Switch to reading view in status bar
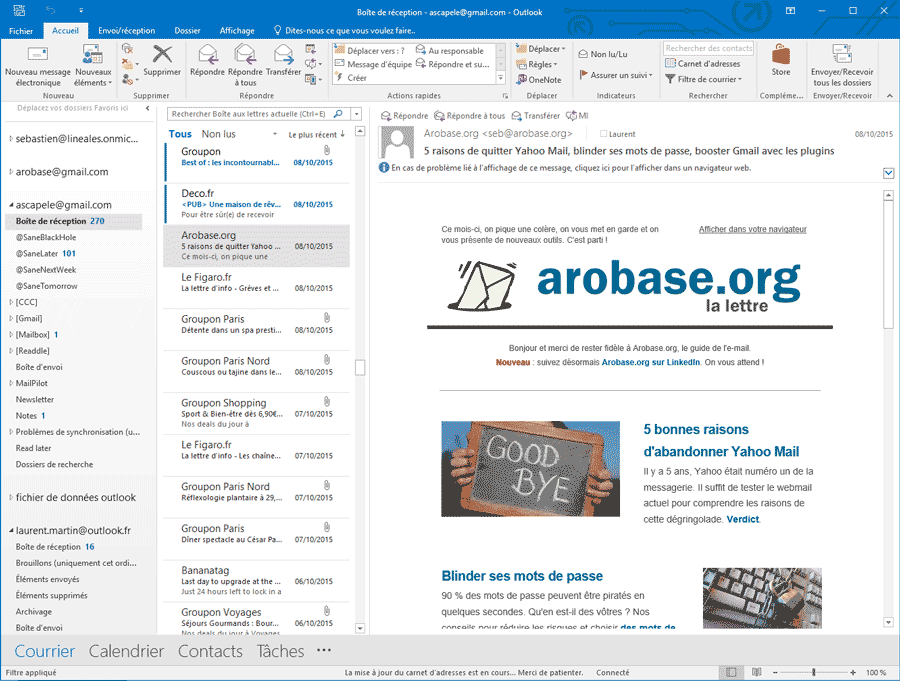900x681 pixels. pyautogui.click(x=757, y=672)
